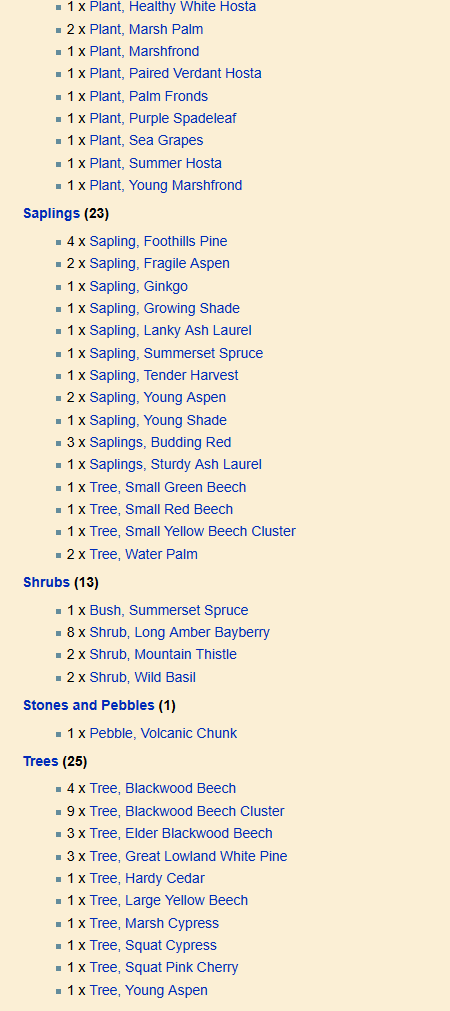Click Tree, Great Lowland White Pine
Viewport: 450px width, 1011px height.
188,857
